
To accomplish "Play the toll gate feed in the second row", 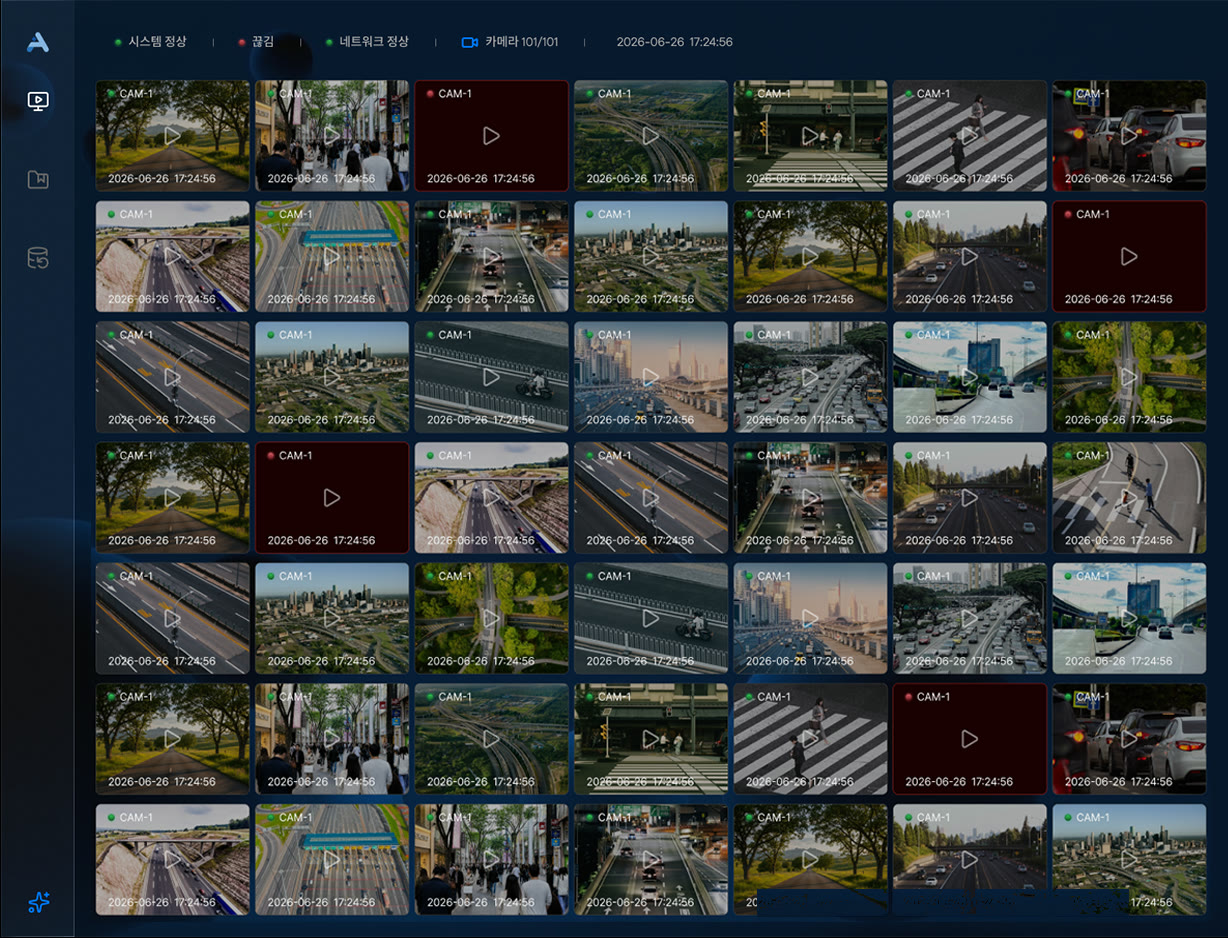I will [x=332, y=256].
